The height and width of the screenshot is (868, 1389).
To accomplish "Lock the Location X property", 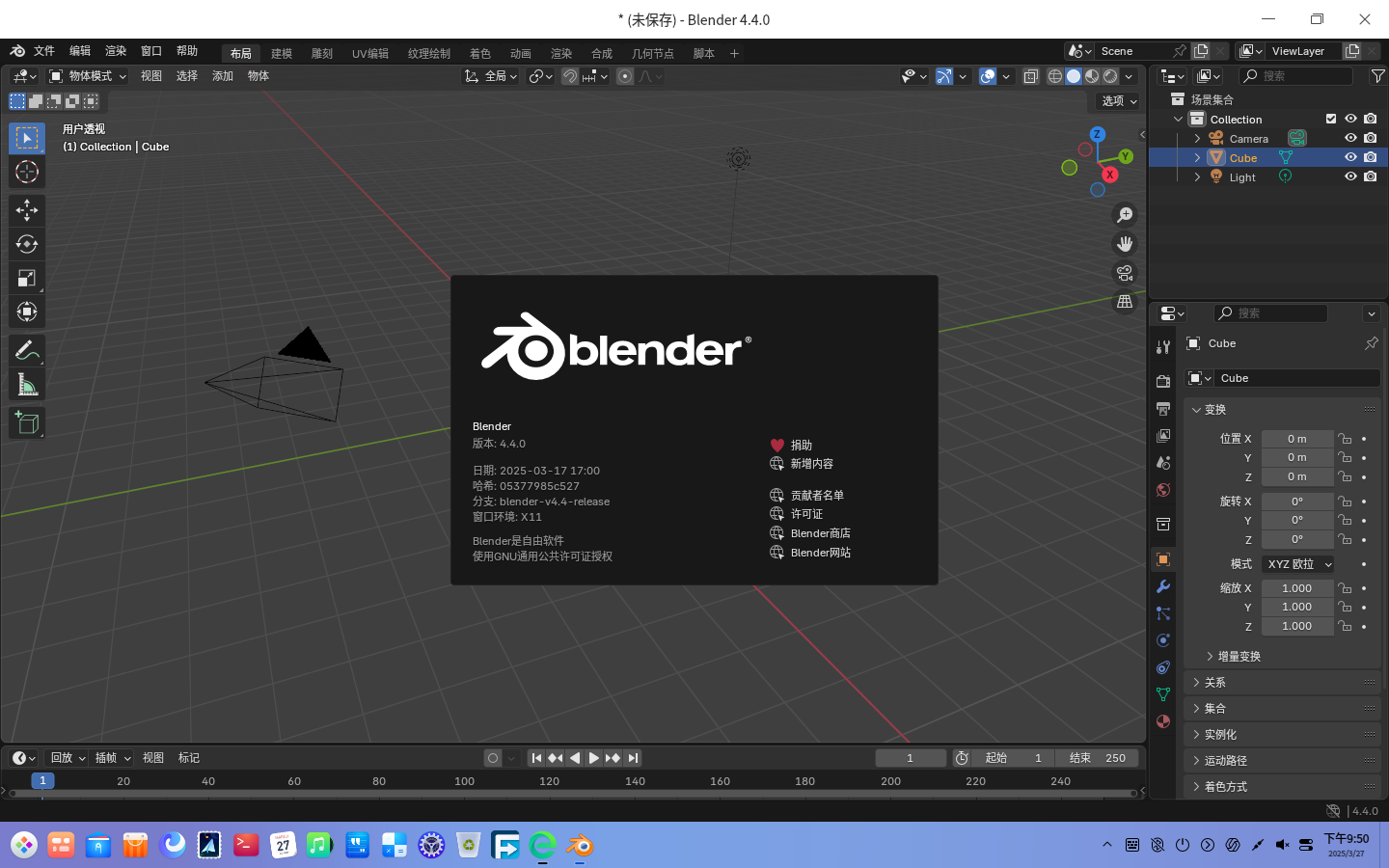I will tap(1345, 439).
